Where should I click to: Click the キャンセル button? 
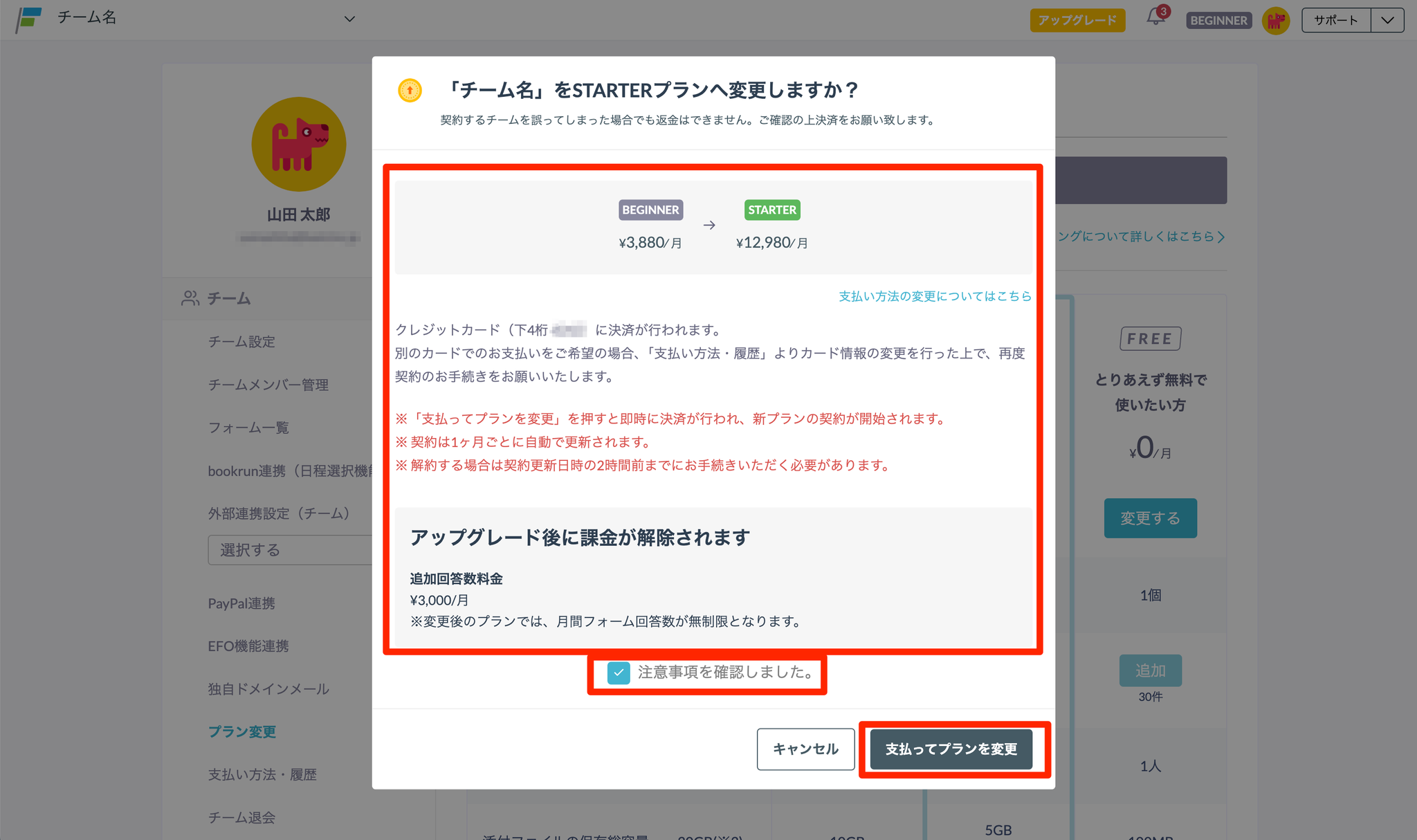pyautogui.click(x=805, y=749)
